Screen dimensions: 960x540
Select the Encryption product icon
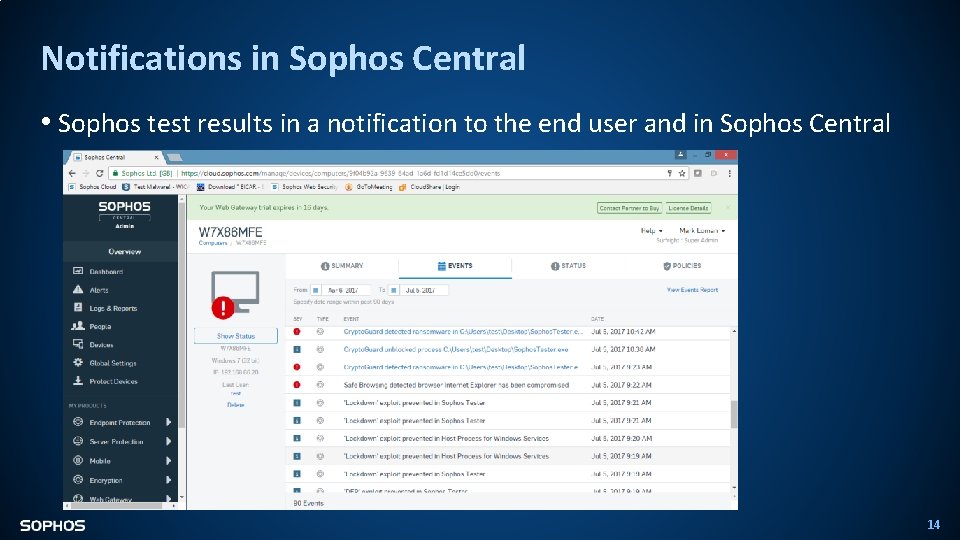[x=78, y=480]
